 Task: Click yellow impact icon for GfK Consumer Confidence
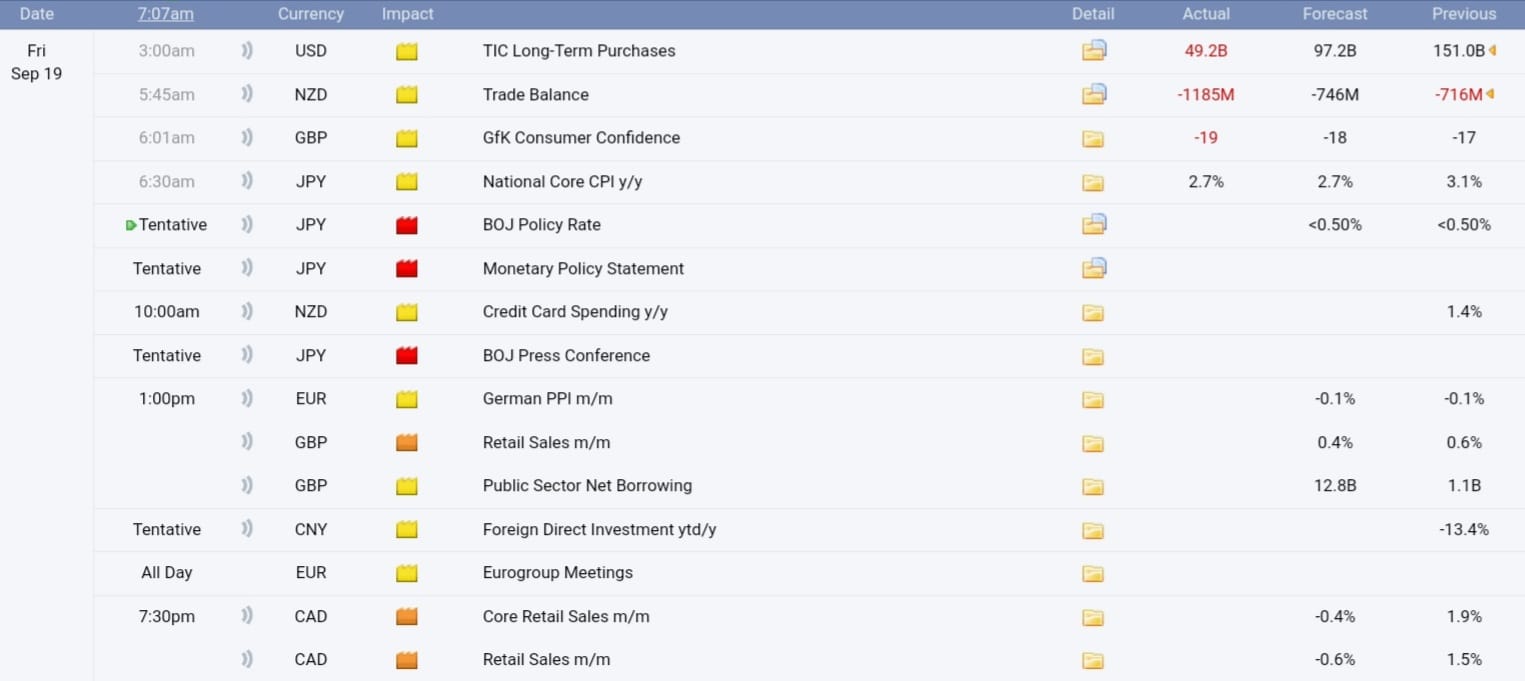coord(406,138)
